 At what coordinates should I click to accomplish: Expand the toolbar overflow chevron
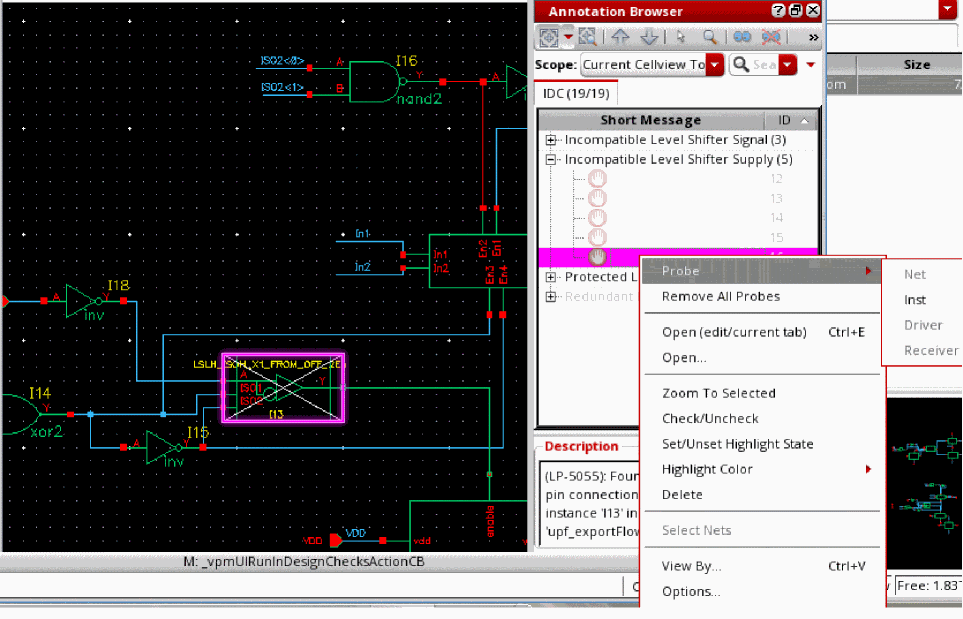[813, 37]
